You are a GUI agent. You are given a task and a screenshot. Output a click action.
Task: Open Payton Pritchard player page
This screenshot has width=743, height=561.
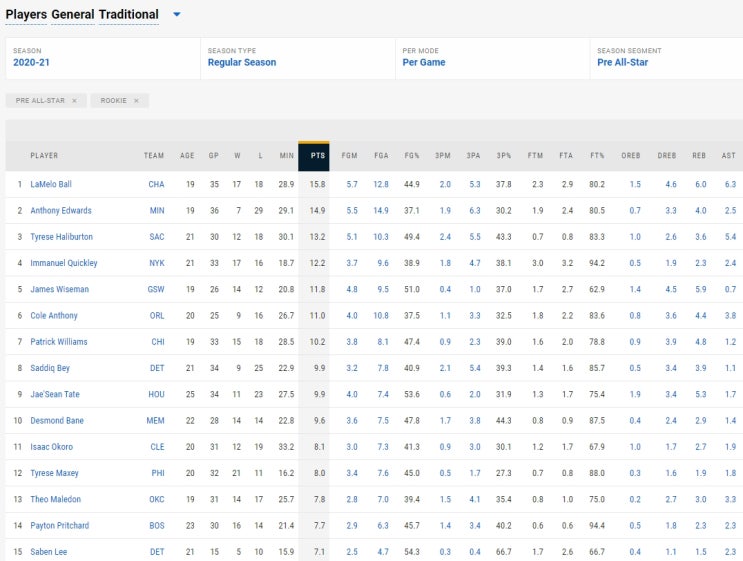[59, 525]
